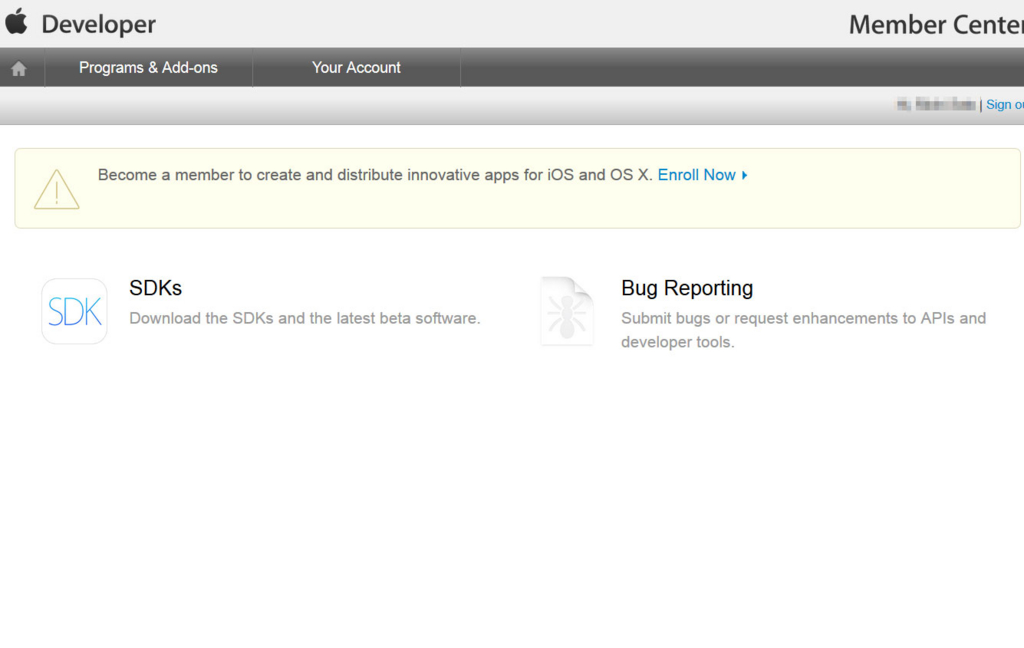The height and width of the screenshot is (648, 1024).
Task: Click the Apple logo in the header
Action: point(16,21)
